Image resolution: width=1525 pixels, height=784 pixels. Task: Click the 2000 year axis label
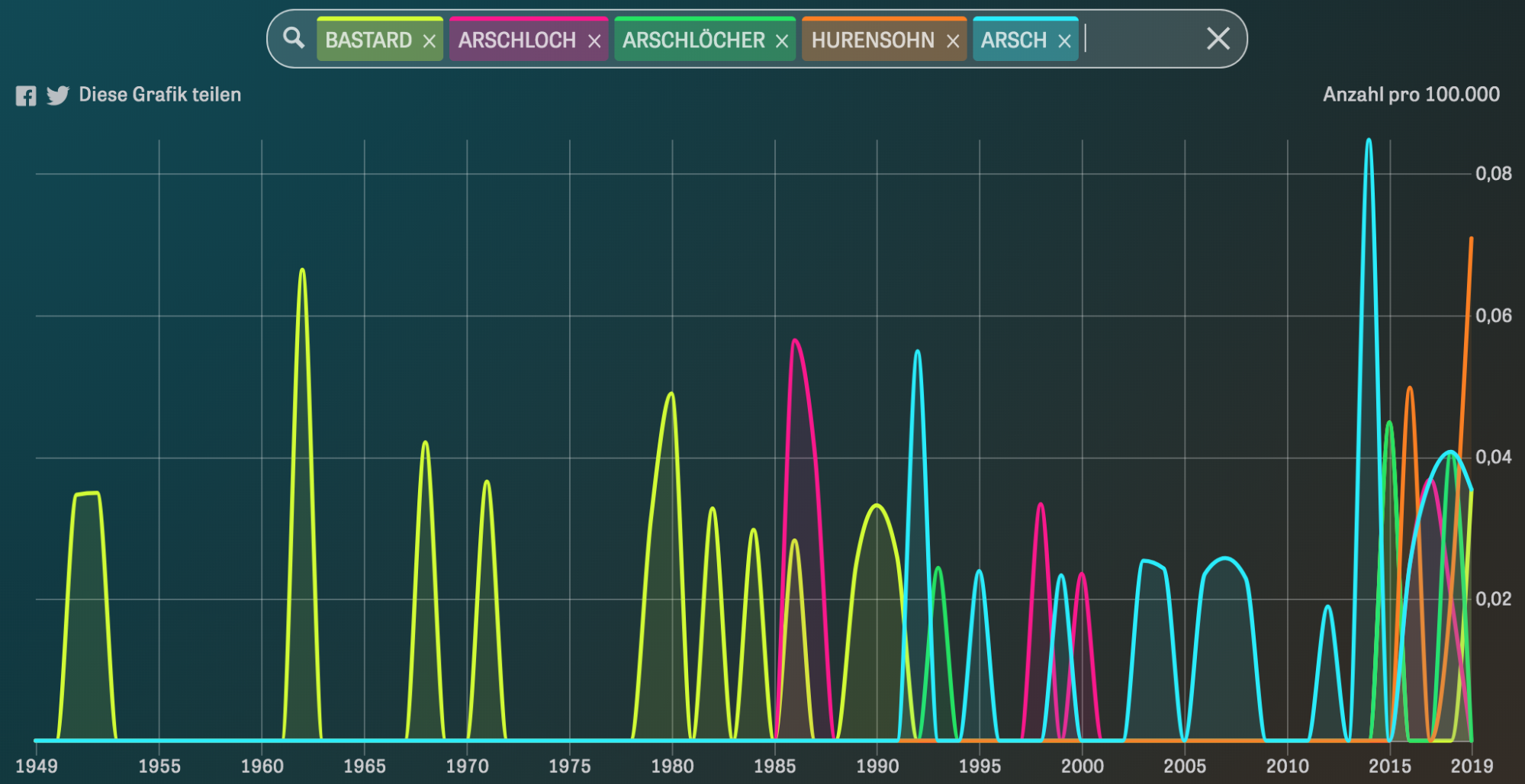click(1082, 766)
